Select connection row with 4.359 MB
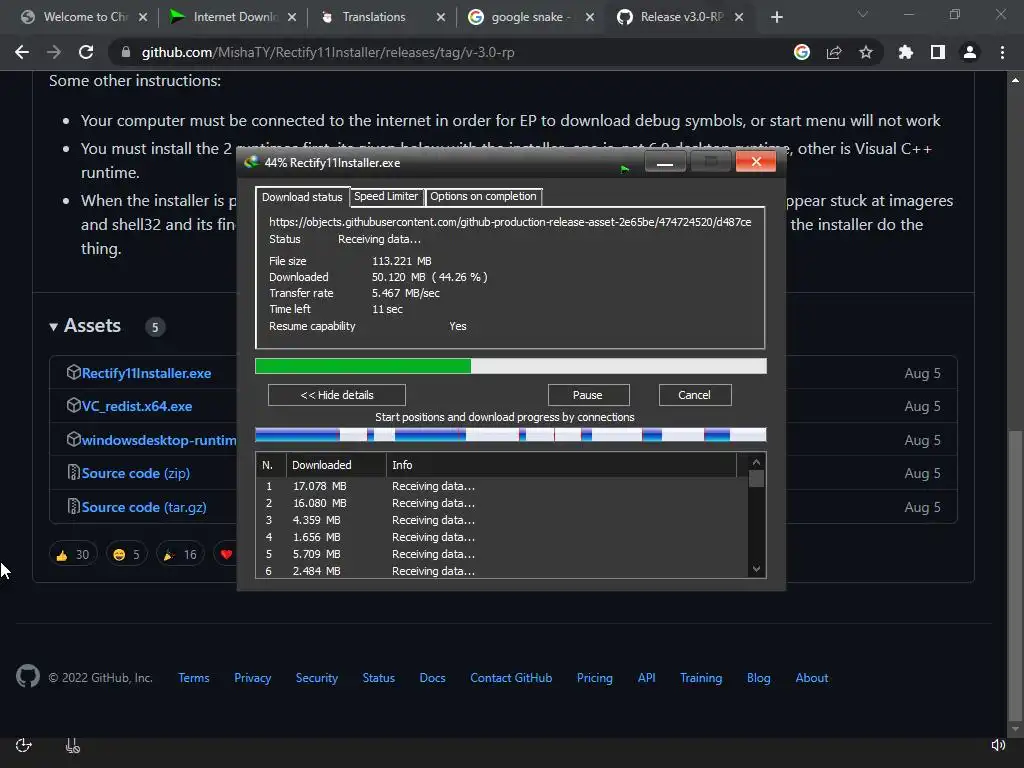The width and height of the screenshot is (1024, 768). [502, 520]
